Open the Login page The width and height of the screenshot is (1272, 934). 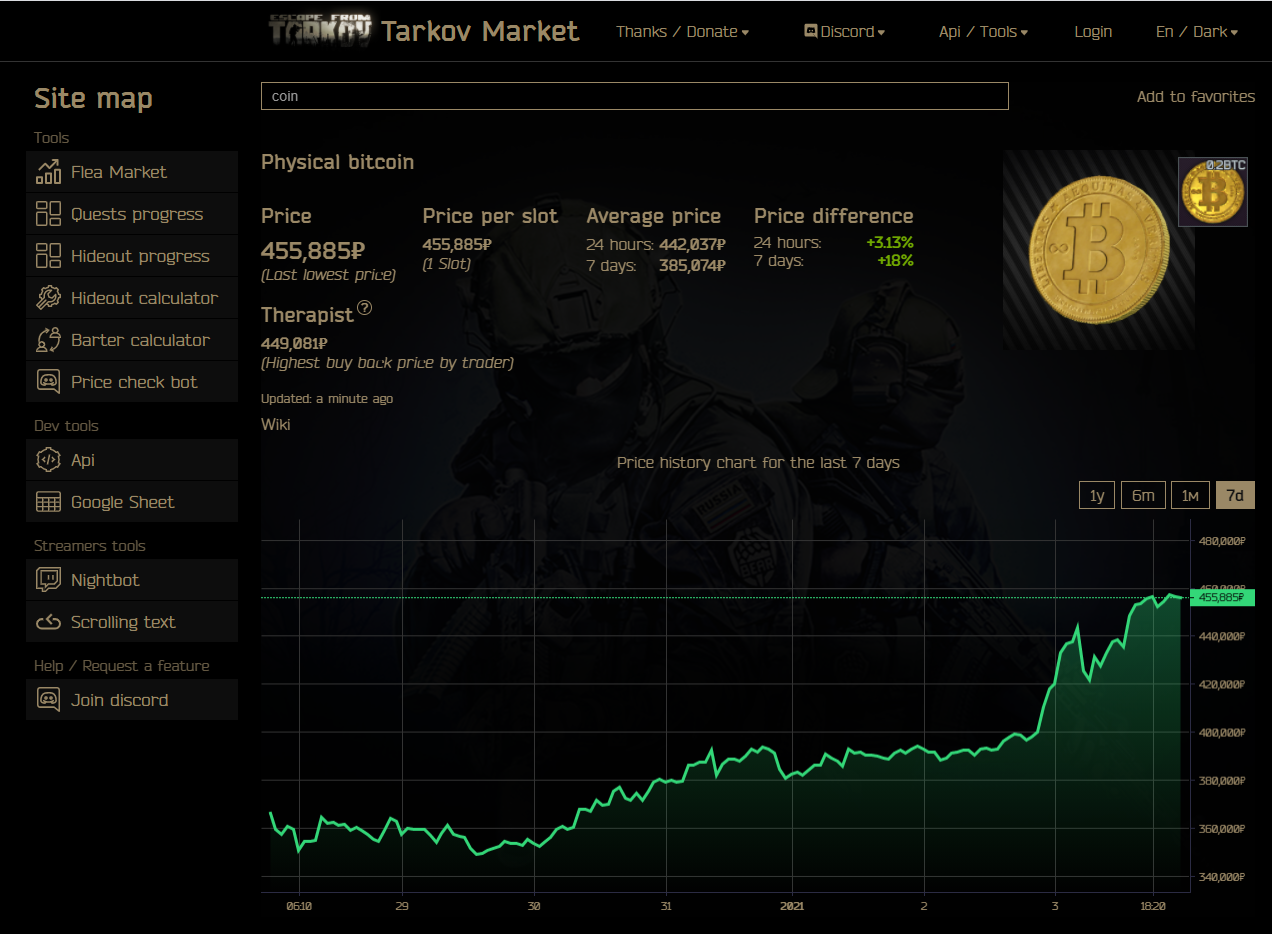(1093, 31)
